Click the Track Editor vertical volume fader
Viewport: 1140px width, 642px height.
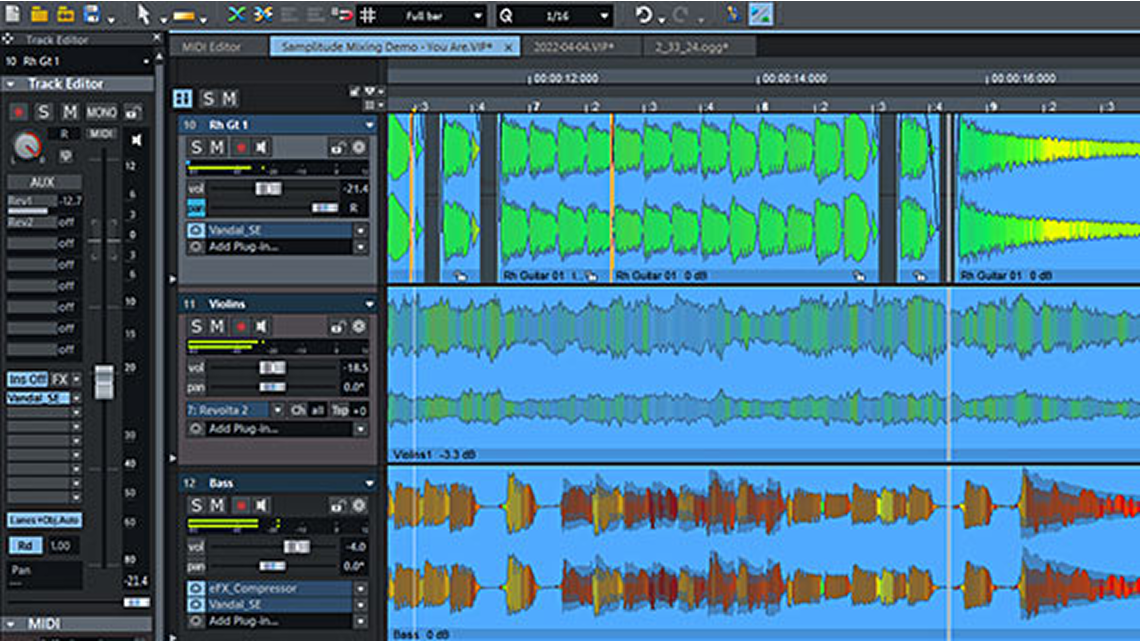click(x=104, y=382)
